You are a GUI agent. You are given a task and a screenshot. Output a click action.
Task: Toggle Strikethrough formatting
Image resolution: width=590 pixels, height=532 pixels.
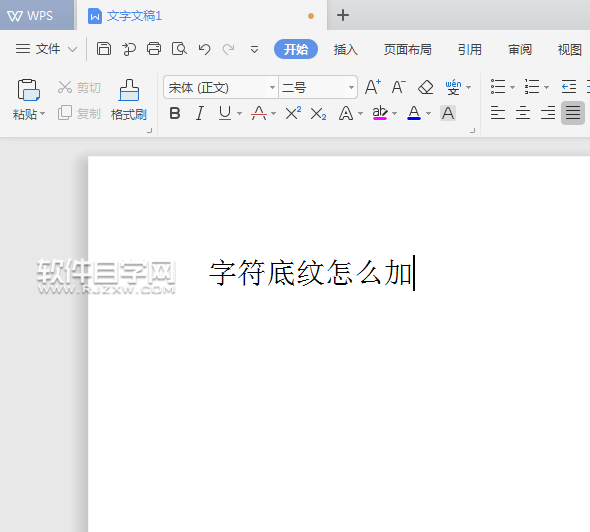[x=259, y=113]
